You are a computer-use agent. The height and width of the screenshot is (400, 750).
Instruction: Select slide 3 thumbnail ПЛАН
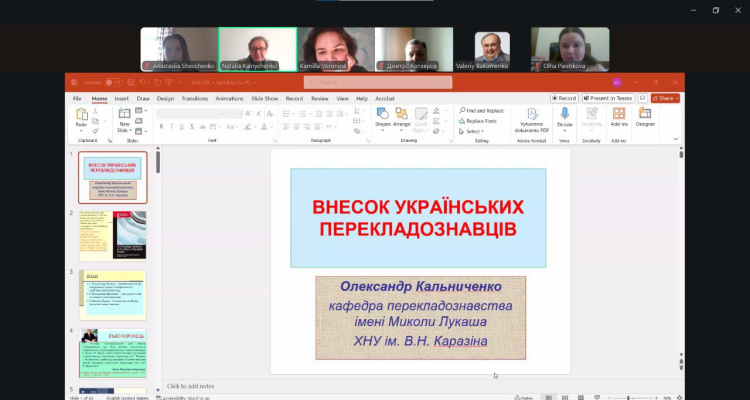pyautogui.click(x=112, y=295)
